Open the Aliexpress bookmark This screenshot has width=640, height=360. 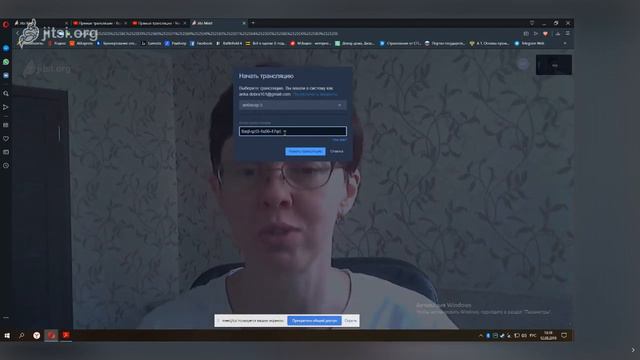[x=81, y=43]
